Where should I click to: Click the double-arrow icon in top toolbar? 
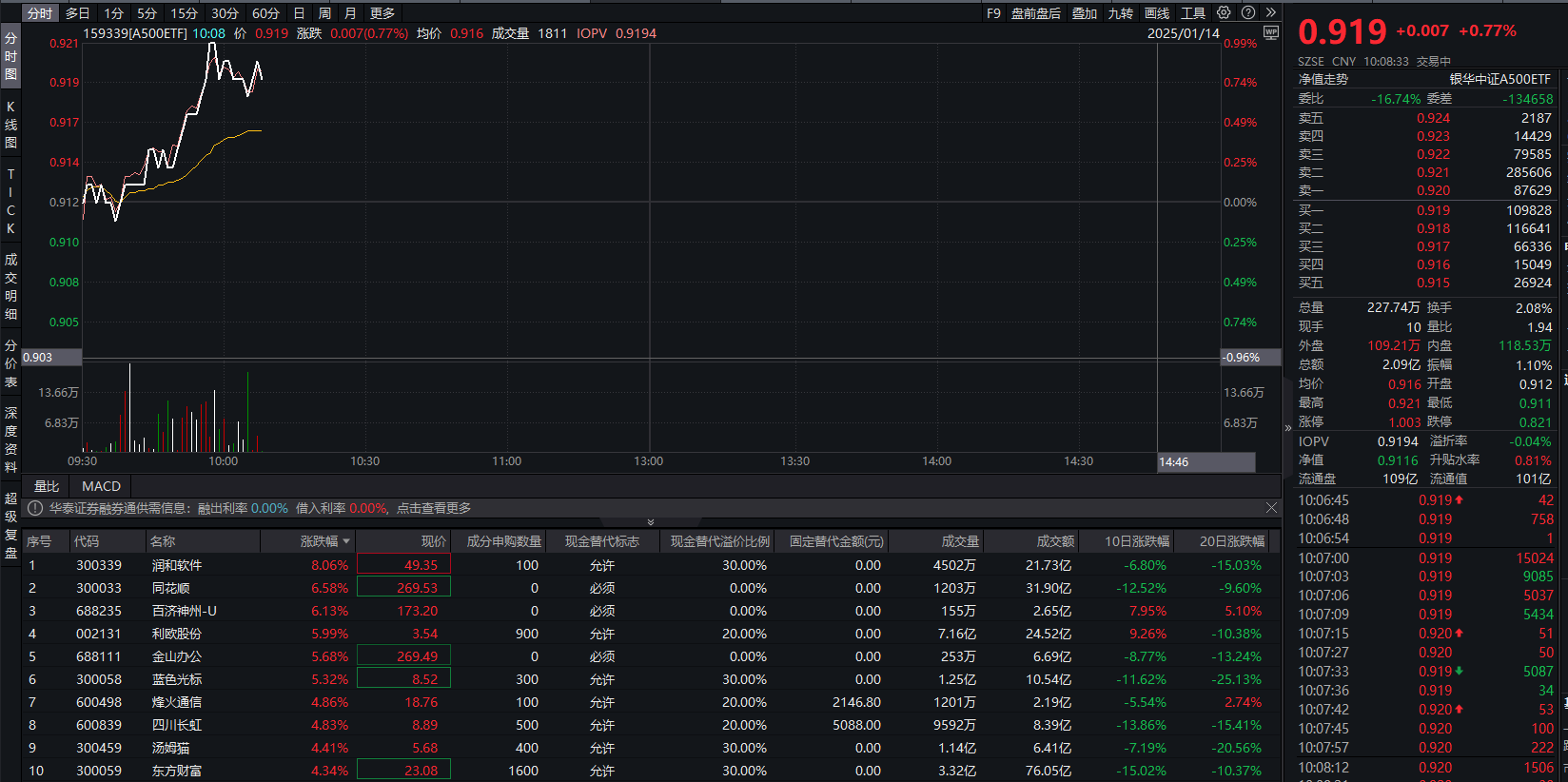(x=1271, y=13)
